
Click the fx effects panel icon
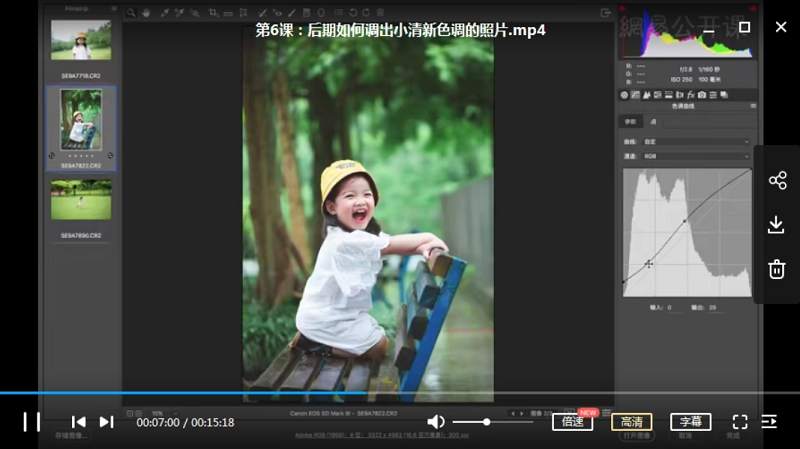pos(691,95)
